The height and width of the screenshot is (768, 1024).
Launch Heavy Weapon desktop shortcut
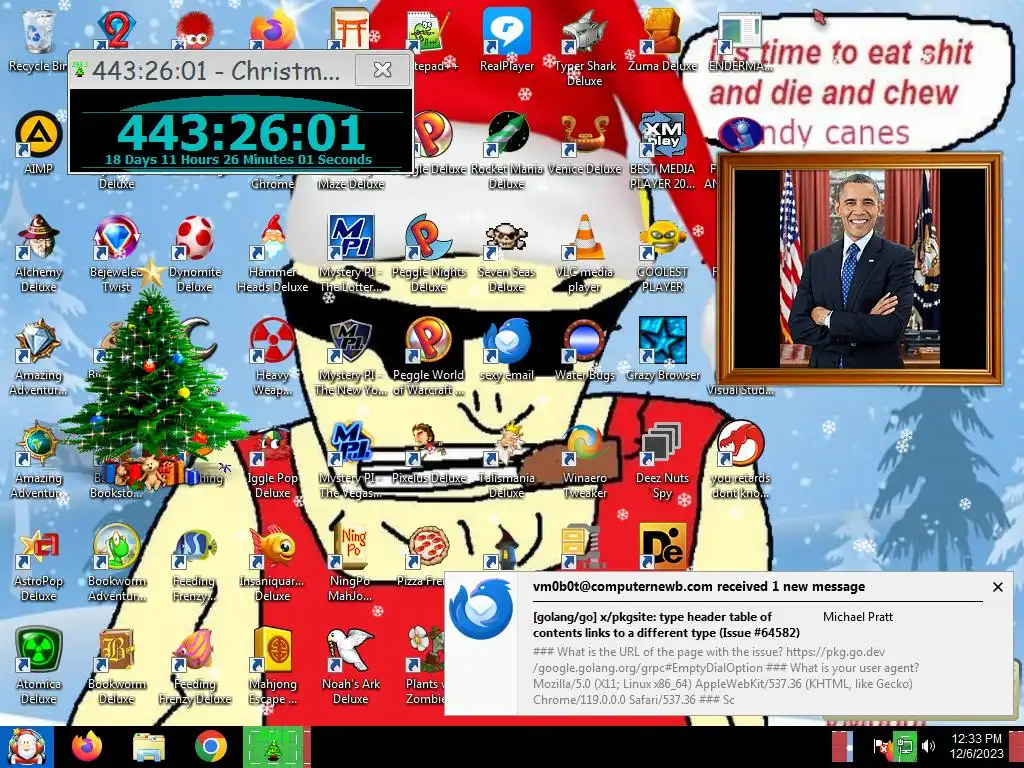coord(272,356)
